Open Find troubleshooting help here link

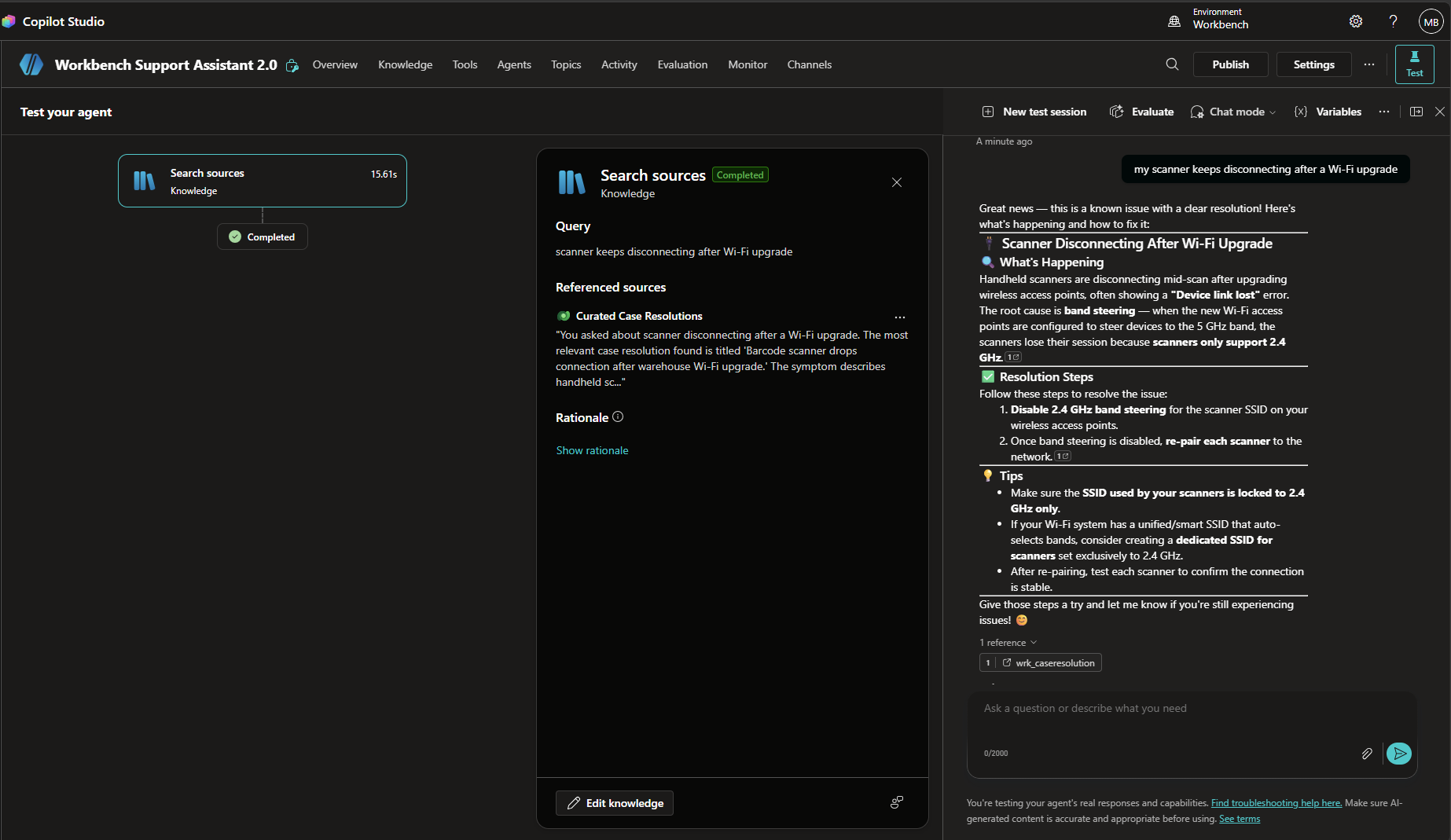(1276, 803)
